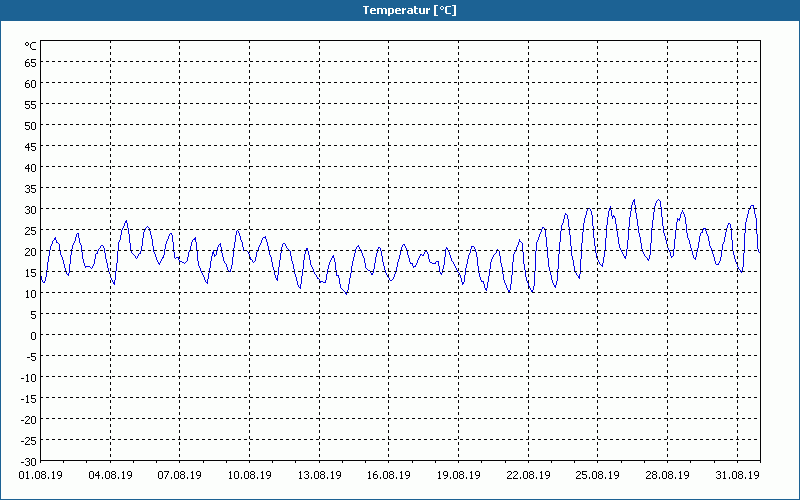Click the 35 value on temperature axis

coord(31,189)
